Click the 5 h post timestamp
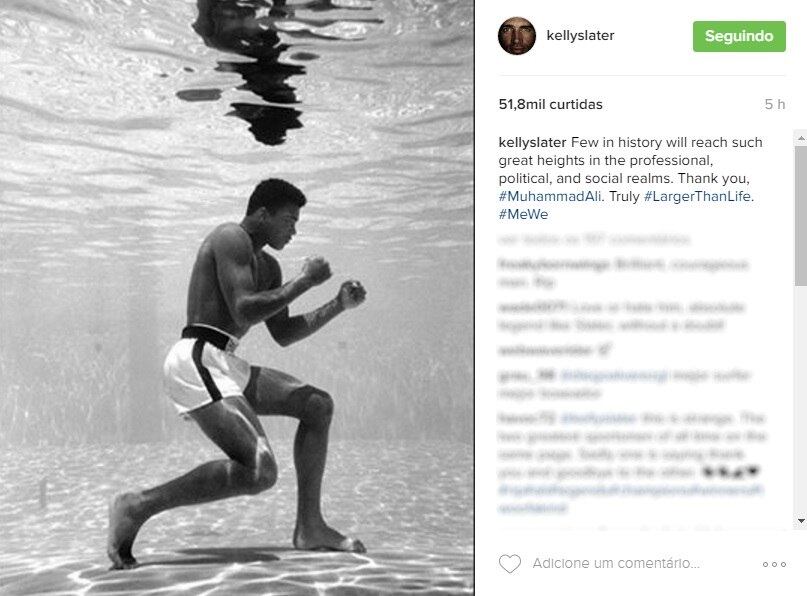 (x=775, y=104)
